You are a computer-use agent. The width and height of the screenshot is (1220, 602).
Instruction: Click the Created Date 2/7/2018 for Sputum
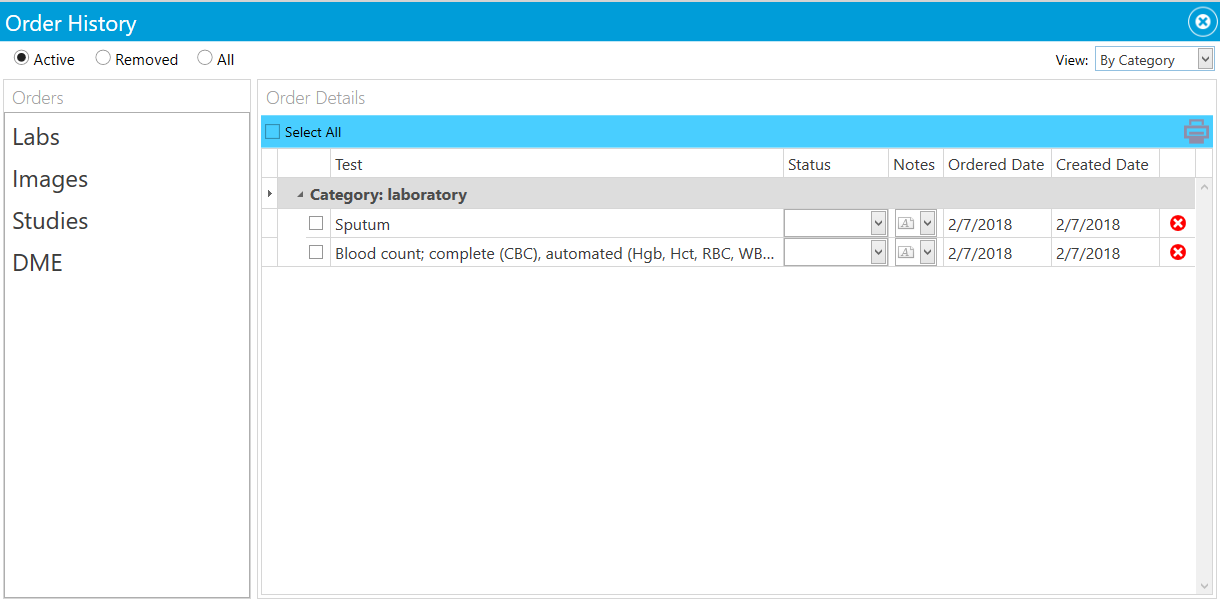(x=1088, y=224)
